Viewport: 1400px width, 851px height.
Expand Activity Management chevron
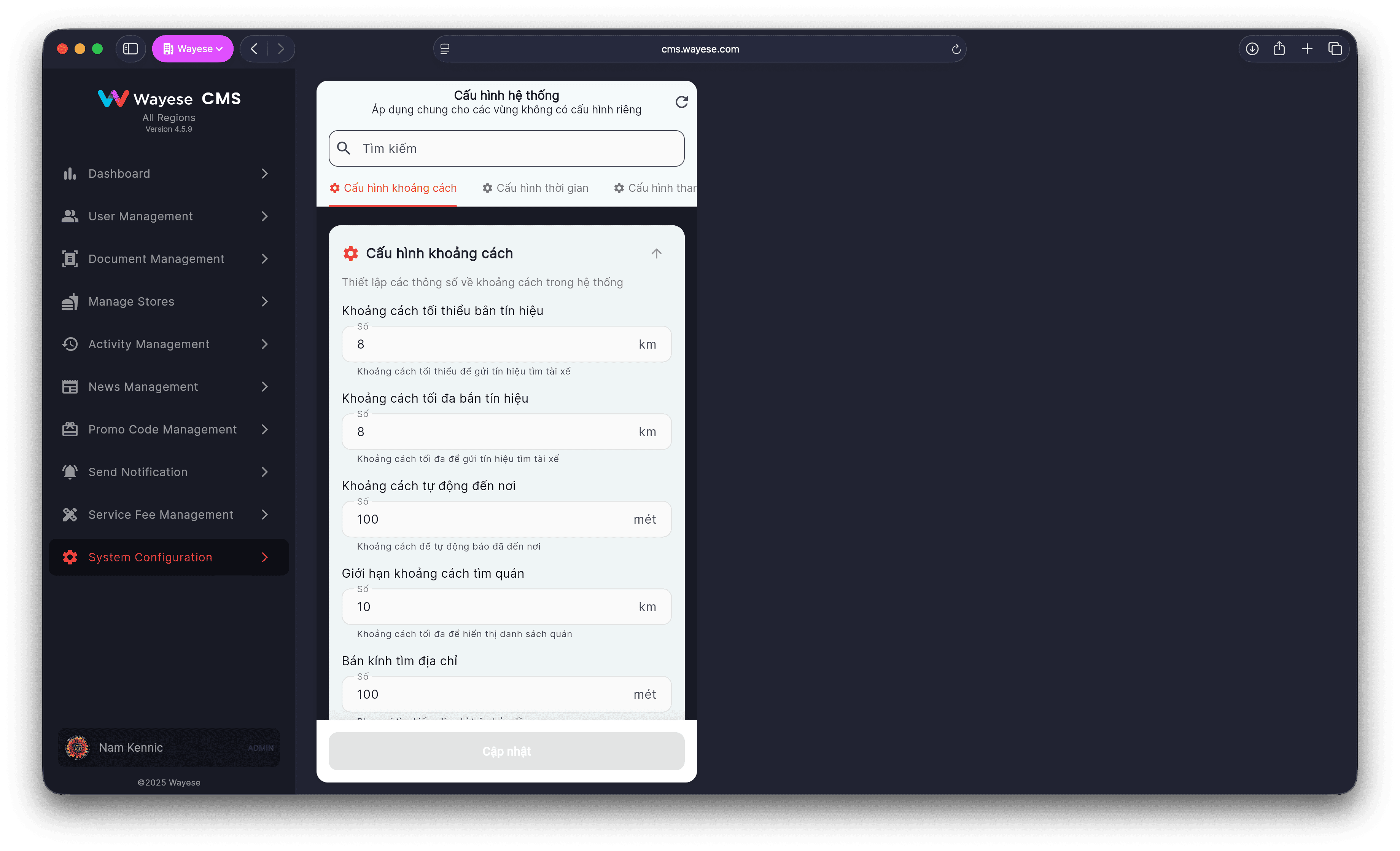[x=264, y=344]
